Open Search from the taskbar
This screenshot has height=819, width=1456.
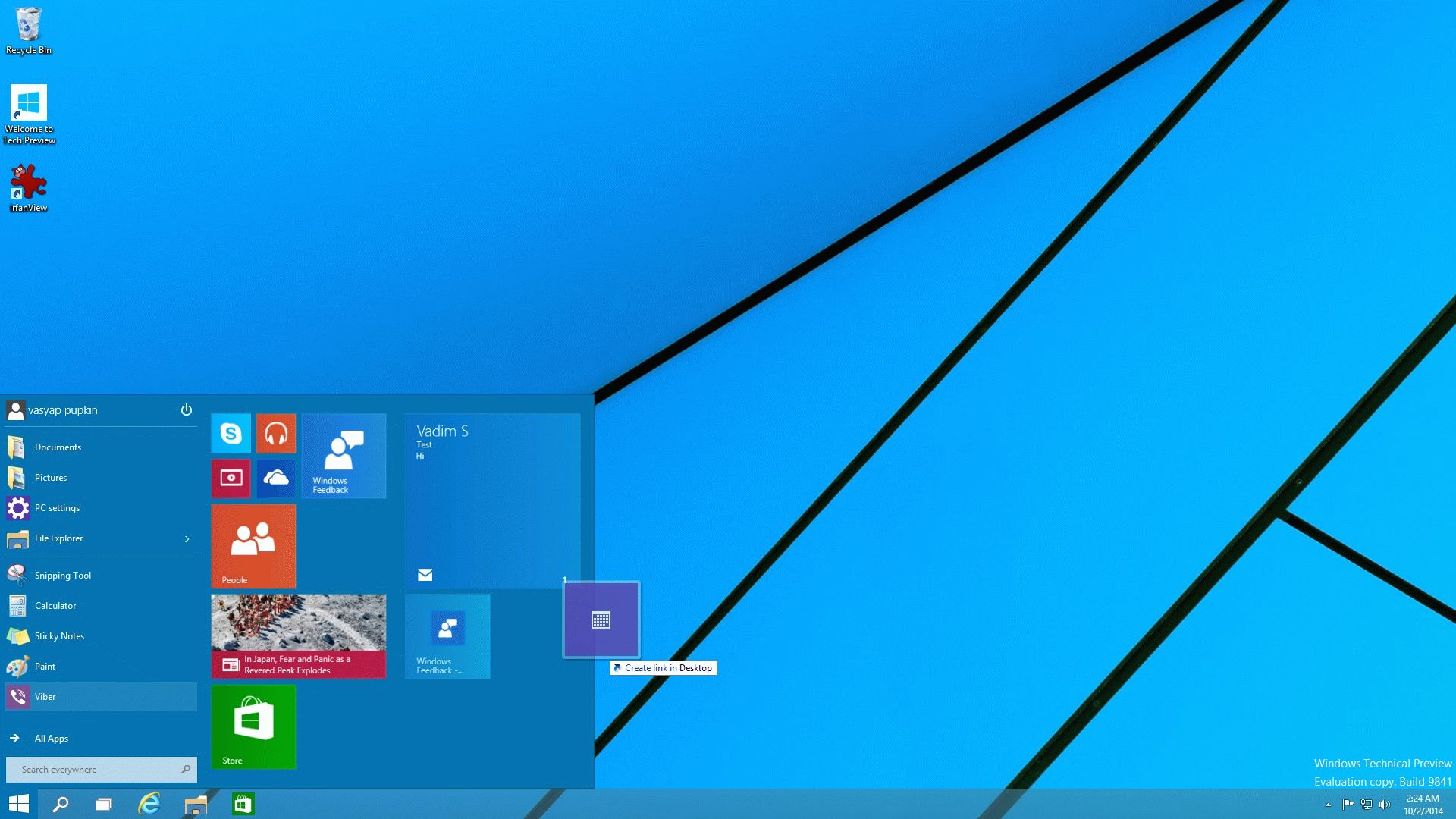61,804
